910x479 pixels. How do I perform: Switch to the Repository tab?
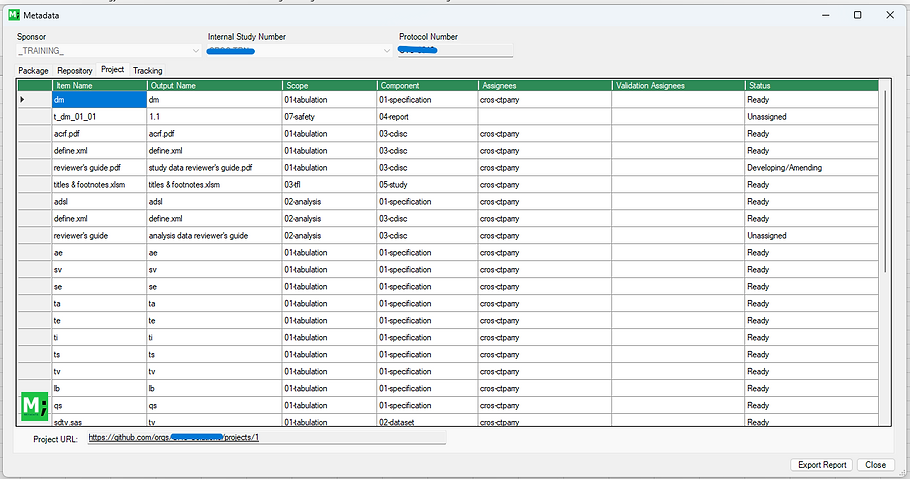(x=75, y=70)
